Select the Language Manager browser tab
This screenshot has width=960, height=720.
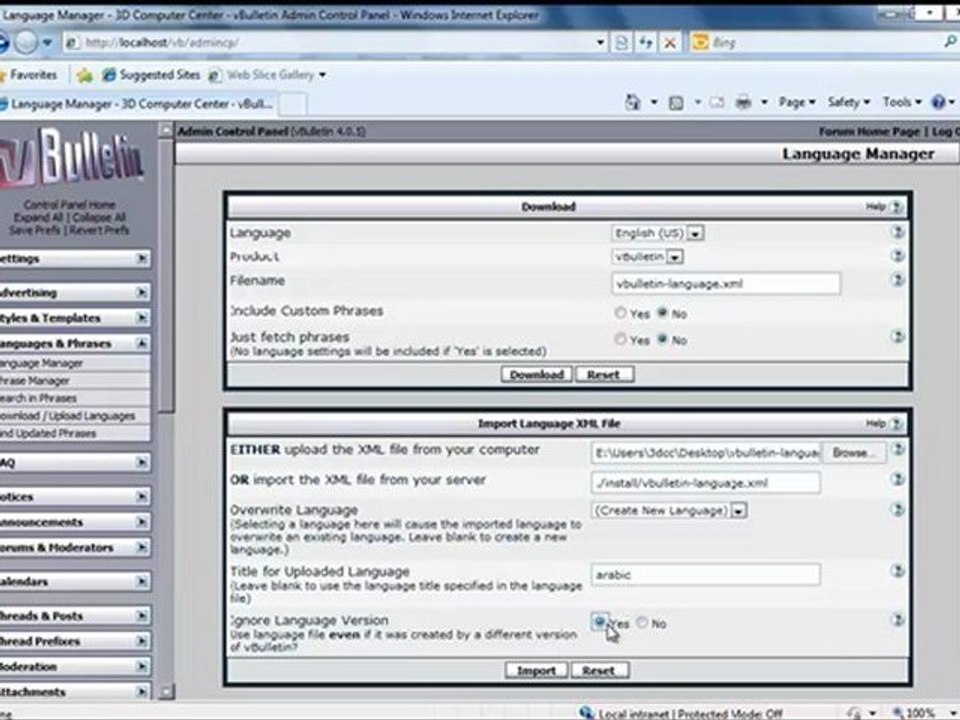tap(139, 104)
